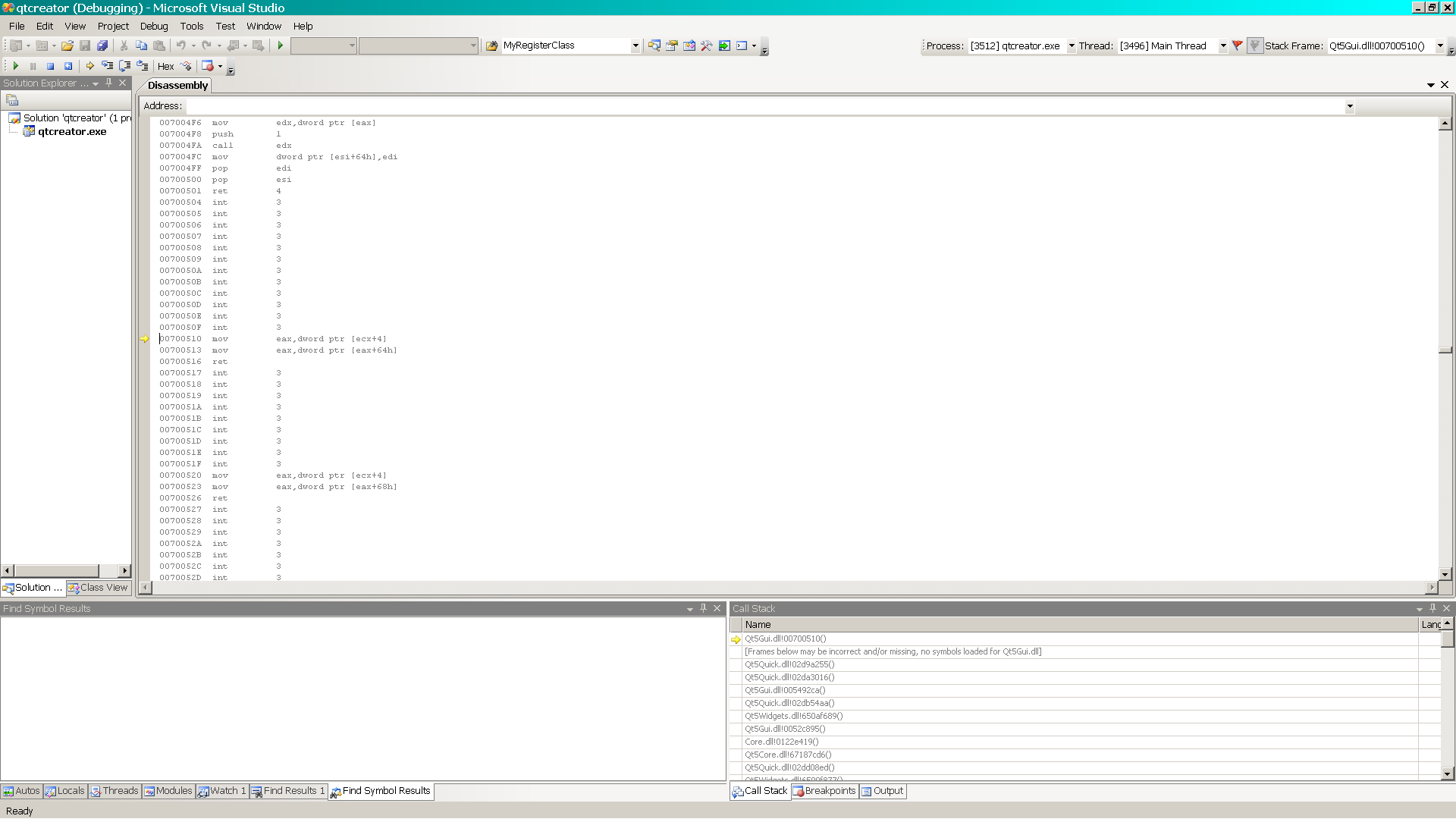Open the File menu

(x=17, y=26)
